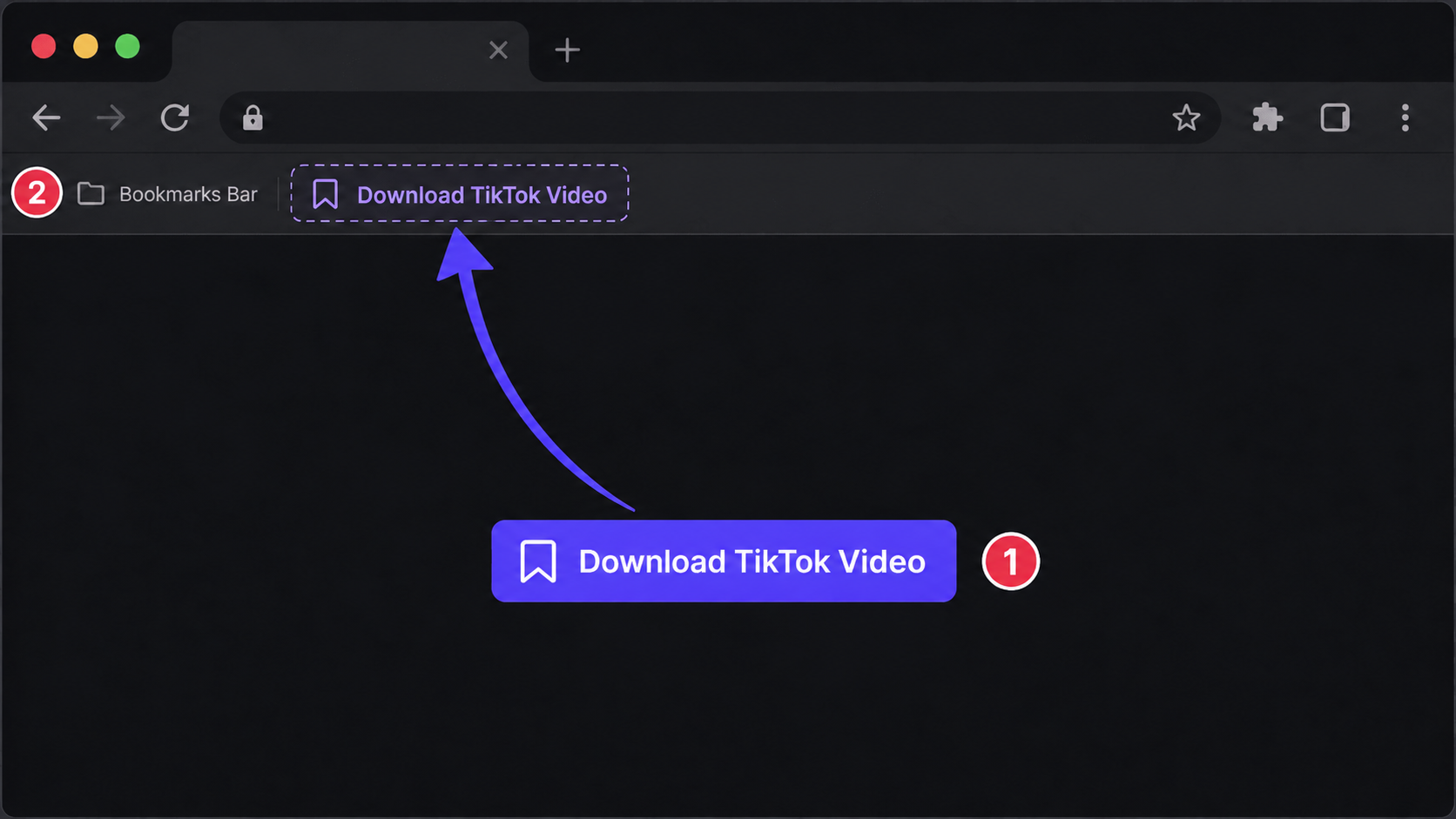Image resolution: width=1456 pixels, height=819 pixels.
Task: Bookmark this page with the star icon
Action: (x=1186, y=117)
